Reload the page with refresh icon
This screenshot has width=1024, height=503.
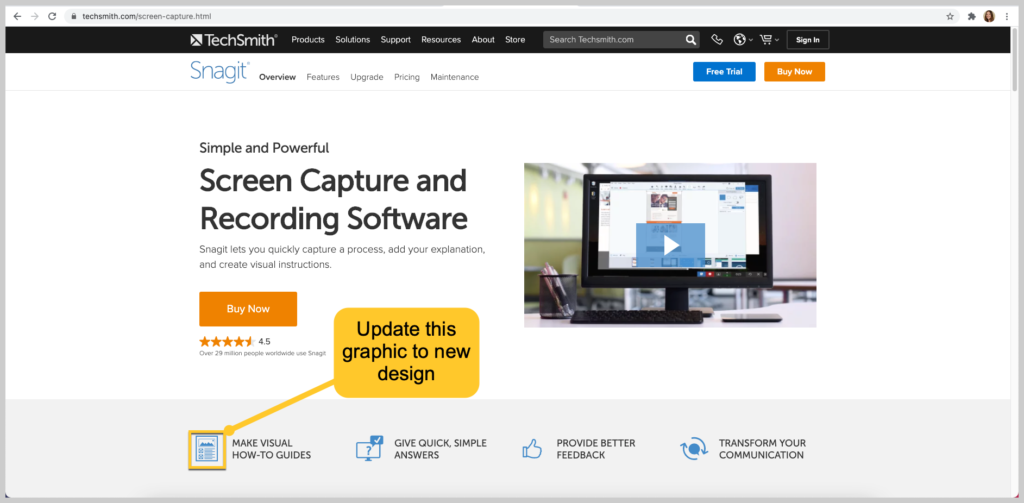coord(52,16)
